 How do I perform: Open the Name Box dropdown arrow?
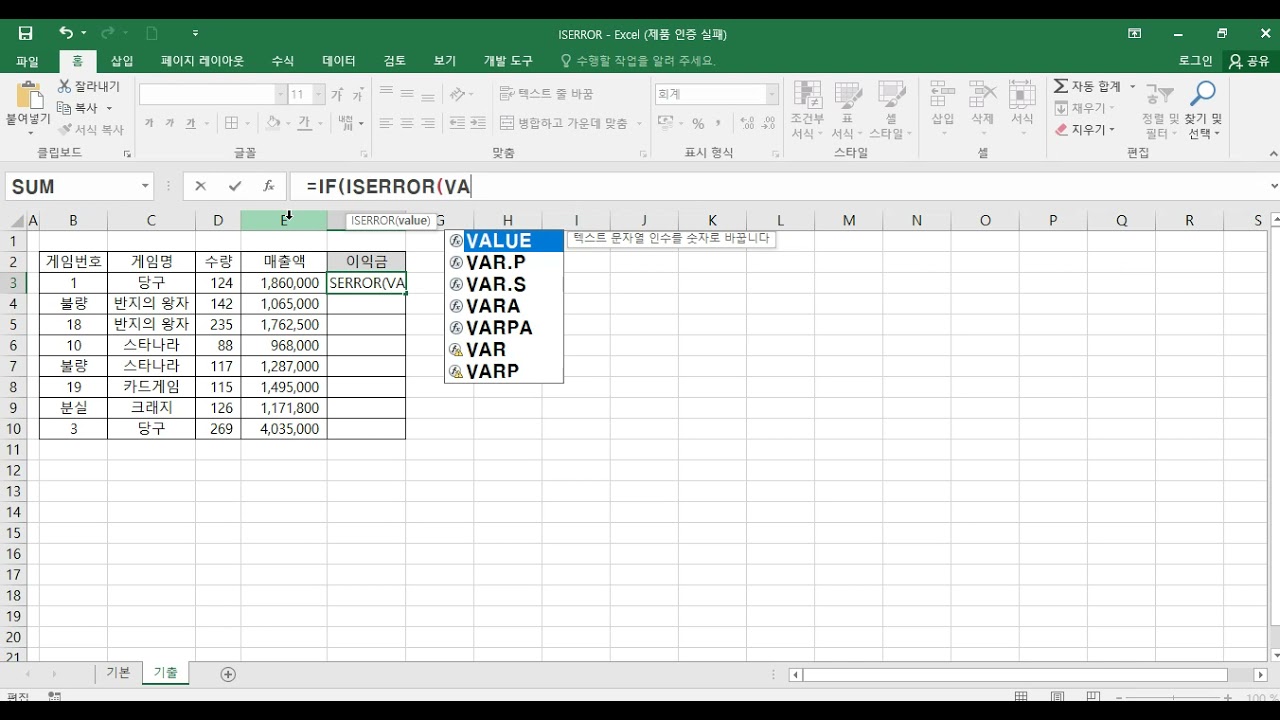[x=145, y=186]
